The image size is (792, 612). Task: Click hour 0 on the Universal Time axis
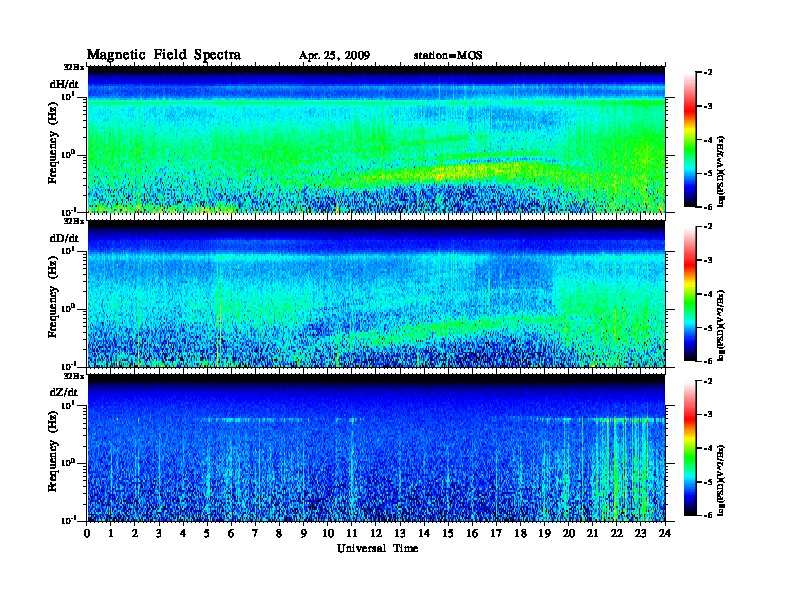coord(87,534)
